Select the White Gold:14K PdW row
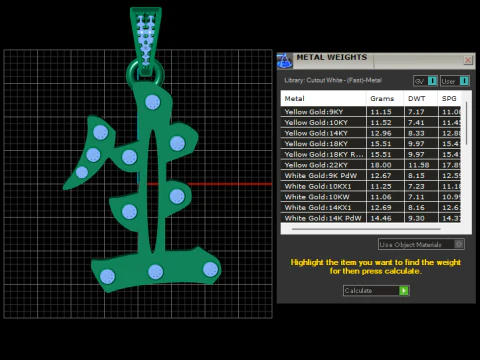 click(x=371, y=218)
